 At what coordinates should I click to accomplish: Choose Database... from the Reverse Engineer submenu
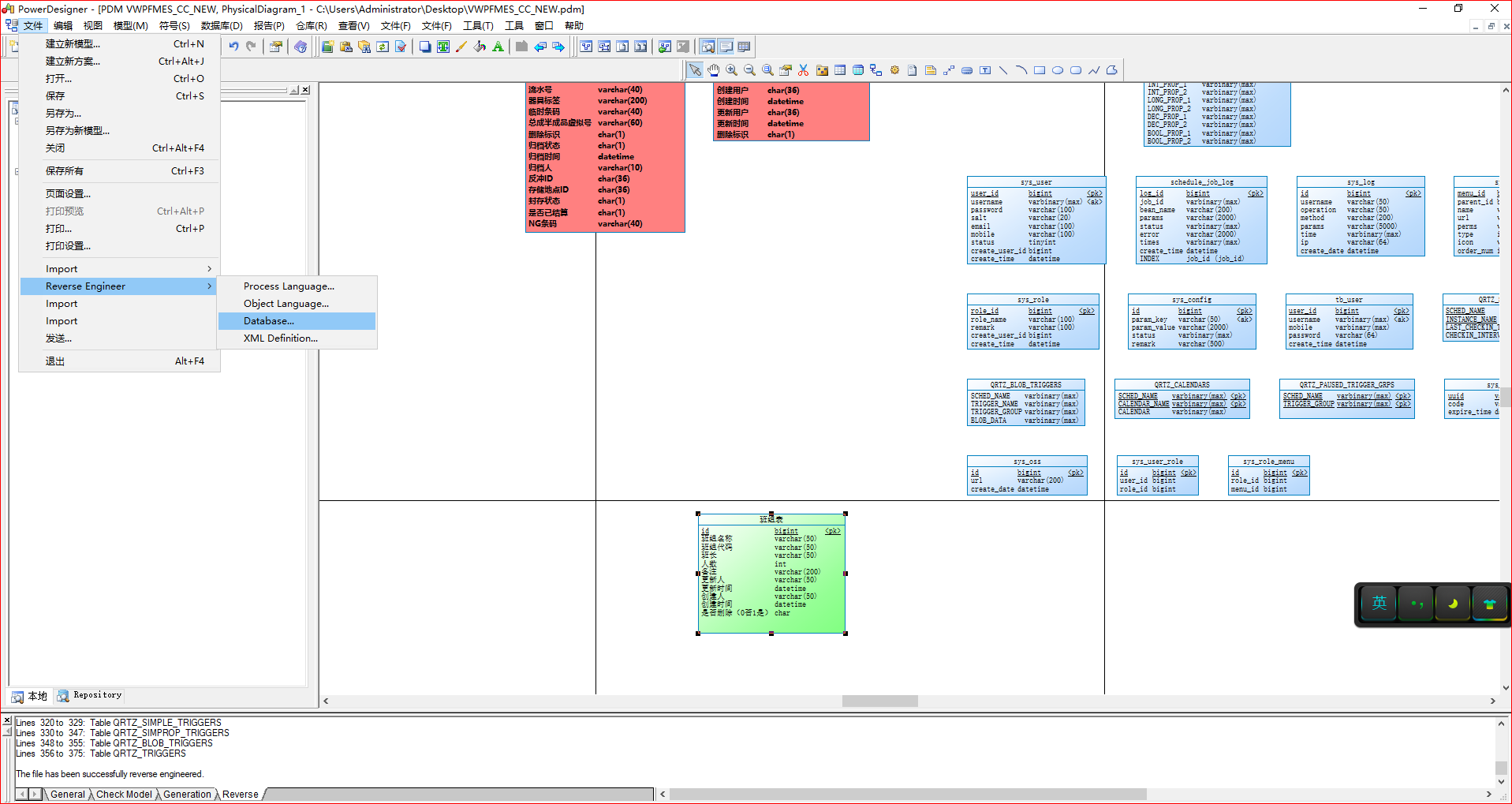coord(268,320)
